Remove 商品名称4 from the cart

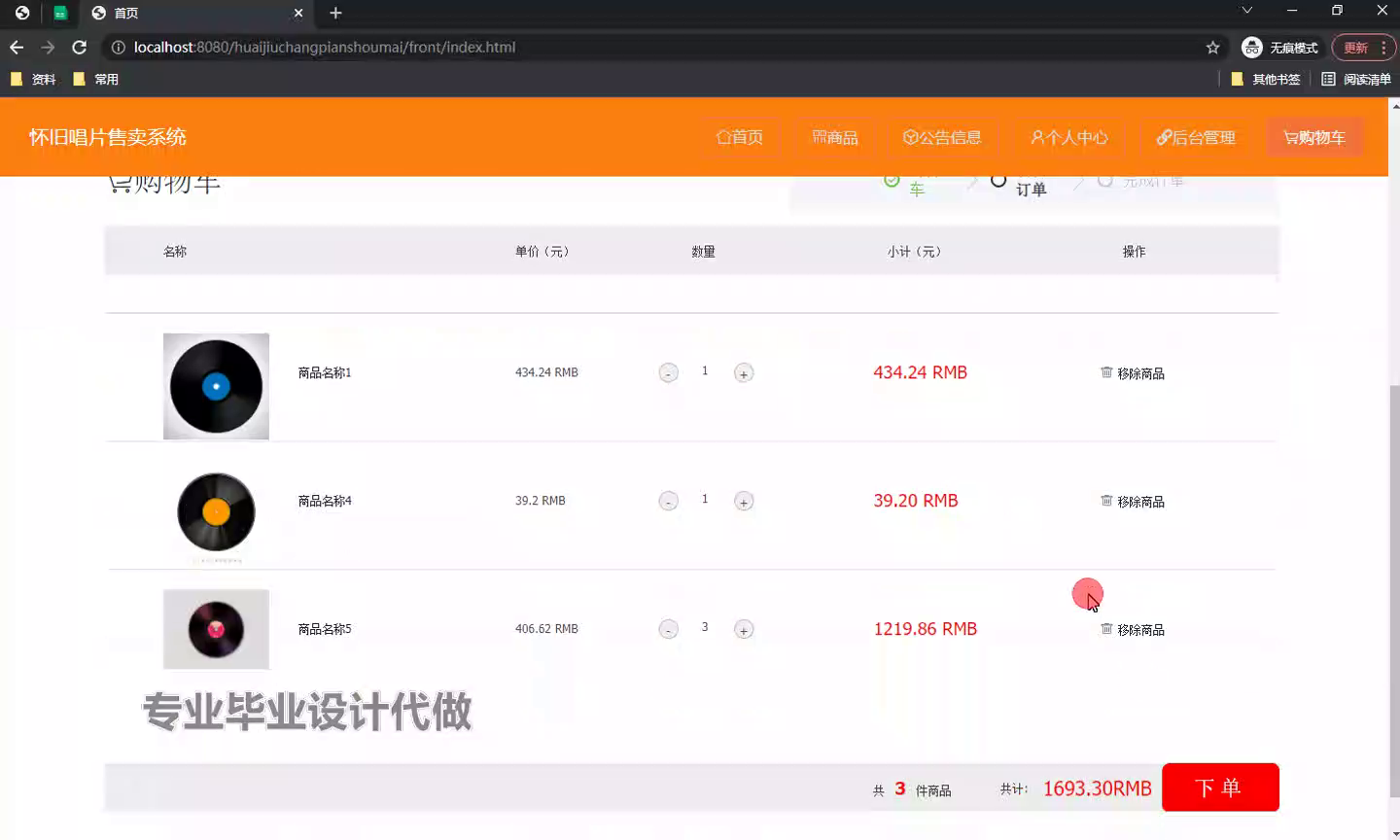(1133, 502)
